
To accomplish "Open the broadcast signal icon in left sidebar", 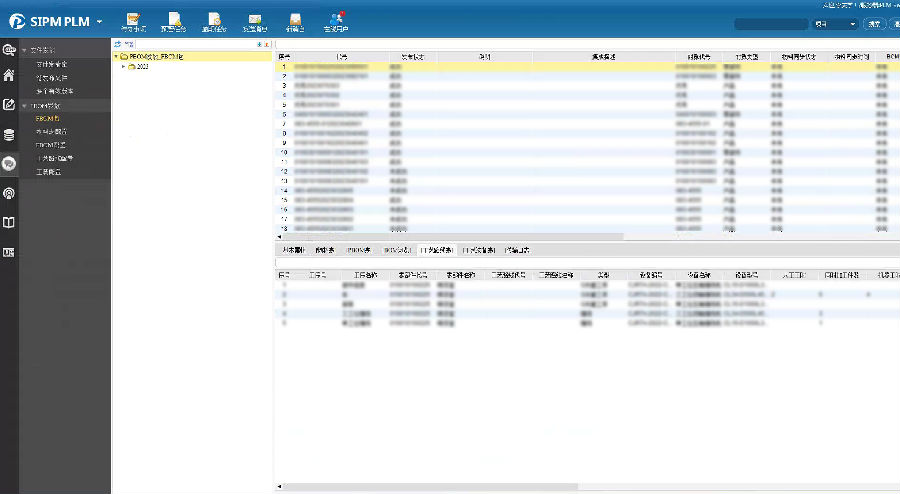I will click(9, 193).
